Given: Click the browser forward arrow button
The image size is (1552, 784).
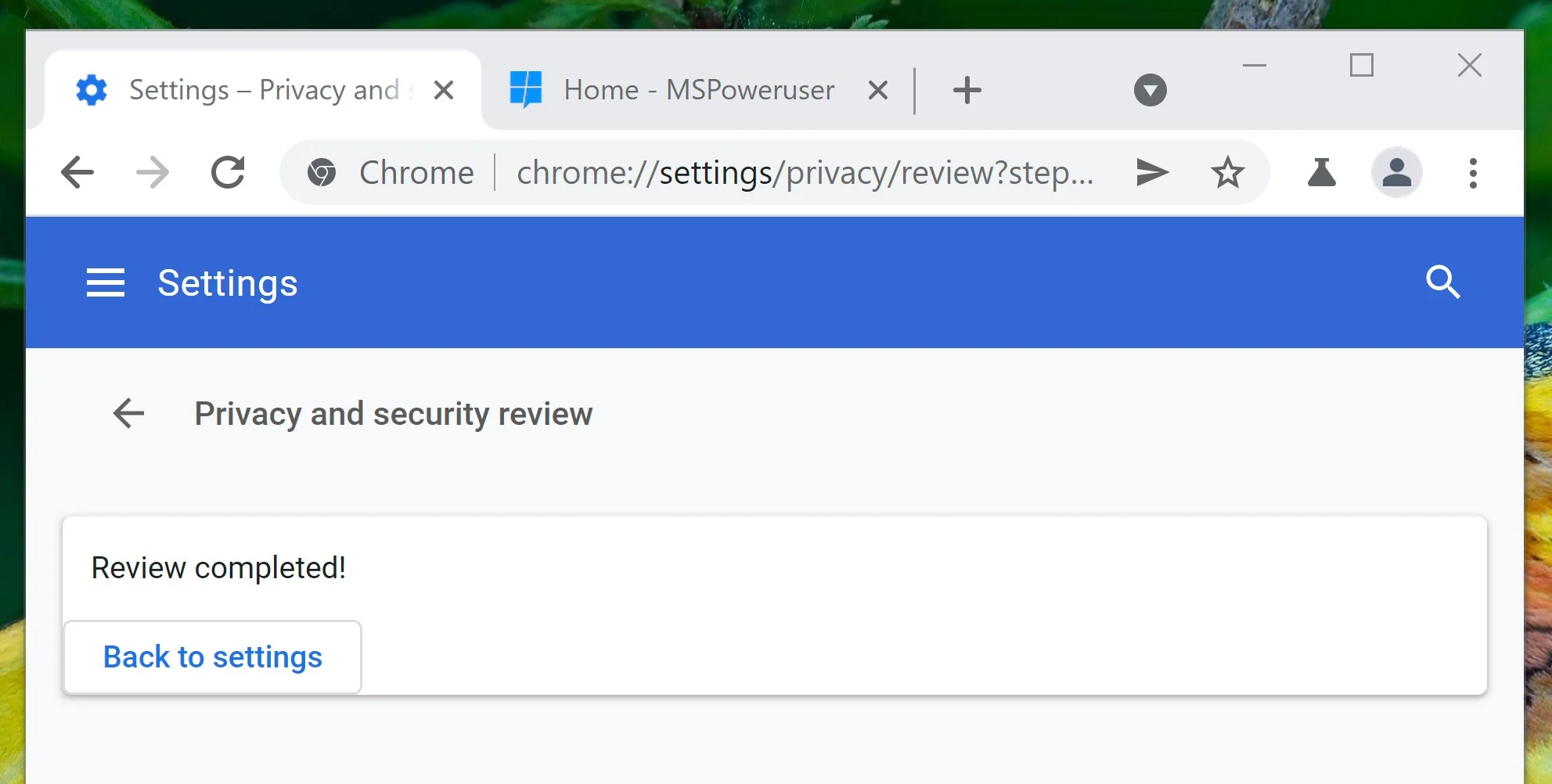Looking at the screenshot, I should coord(153,172).
